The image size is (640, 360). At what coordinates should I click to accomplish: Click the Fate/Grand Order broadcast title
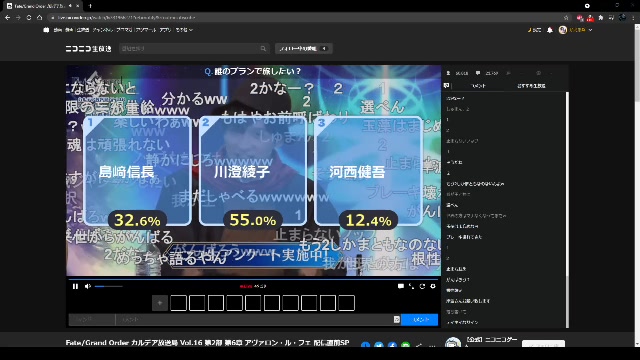click(x=207, y=342)
